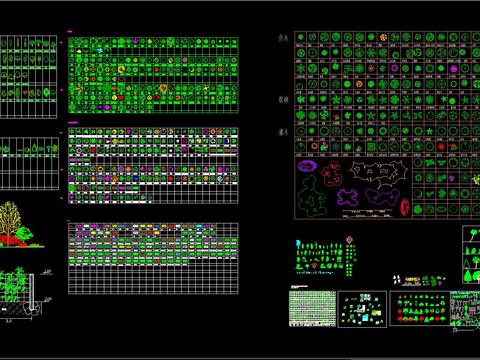The image size is (480, 360).
Task: Click the elongated purple cloud outline
Action: tap(382, 197)
